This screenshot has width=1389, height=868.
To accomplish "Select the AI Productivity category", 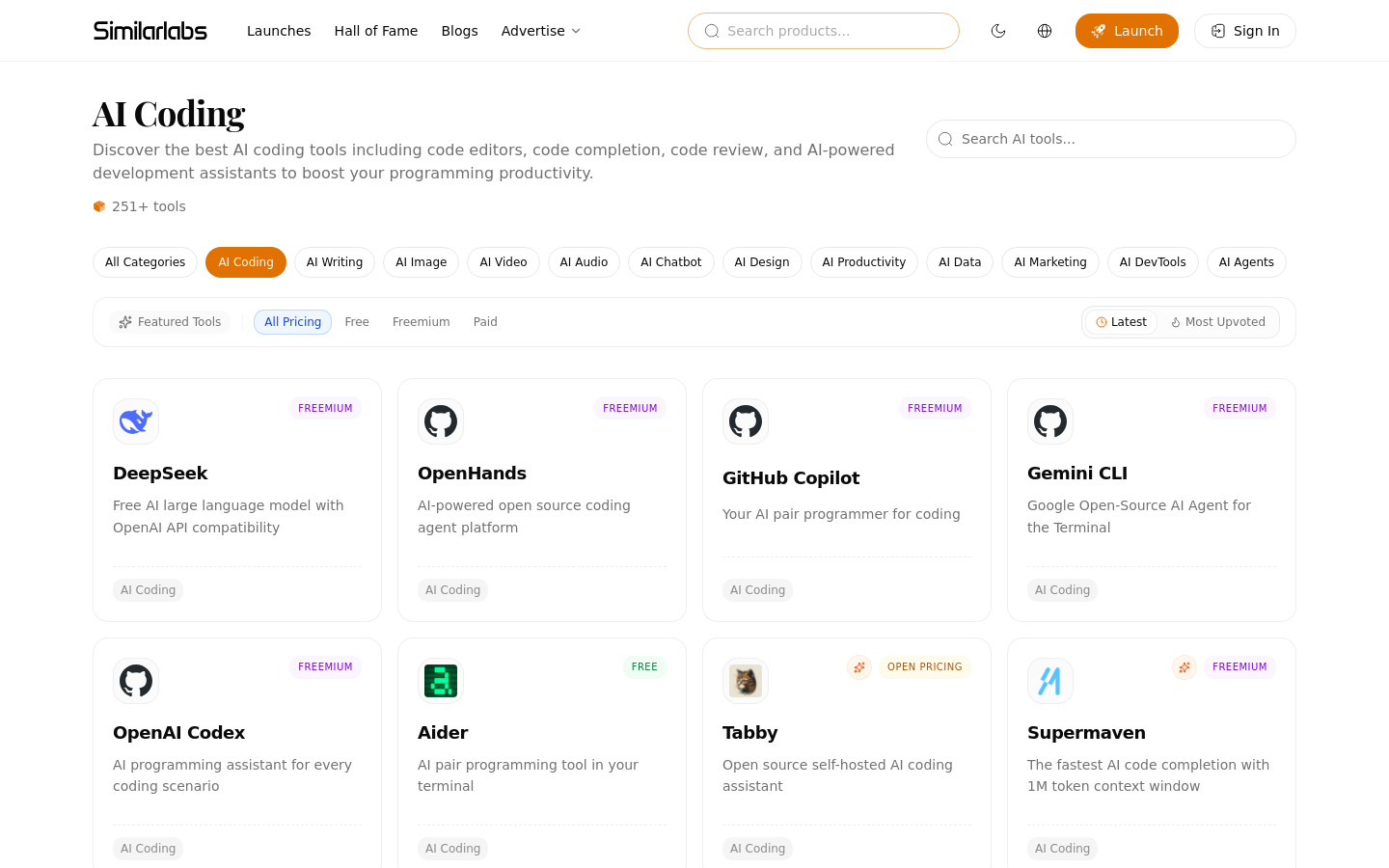I will point(864,262).
